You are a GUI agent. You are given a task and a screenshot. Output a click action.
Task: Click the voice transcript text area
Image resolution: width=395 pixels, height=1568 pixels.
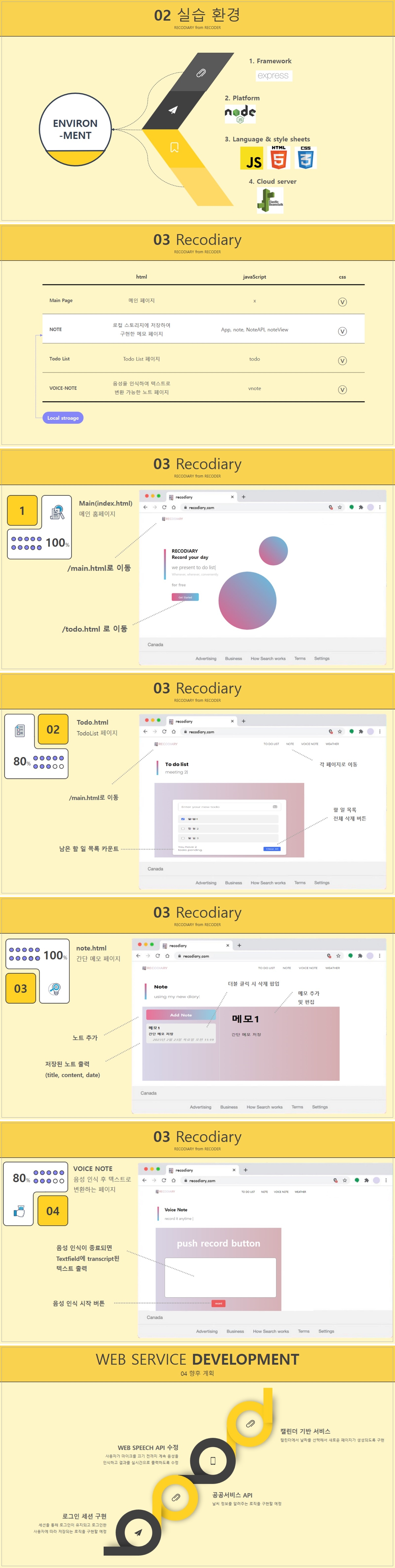coord(220,1277)
